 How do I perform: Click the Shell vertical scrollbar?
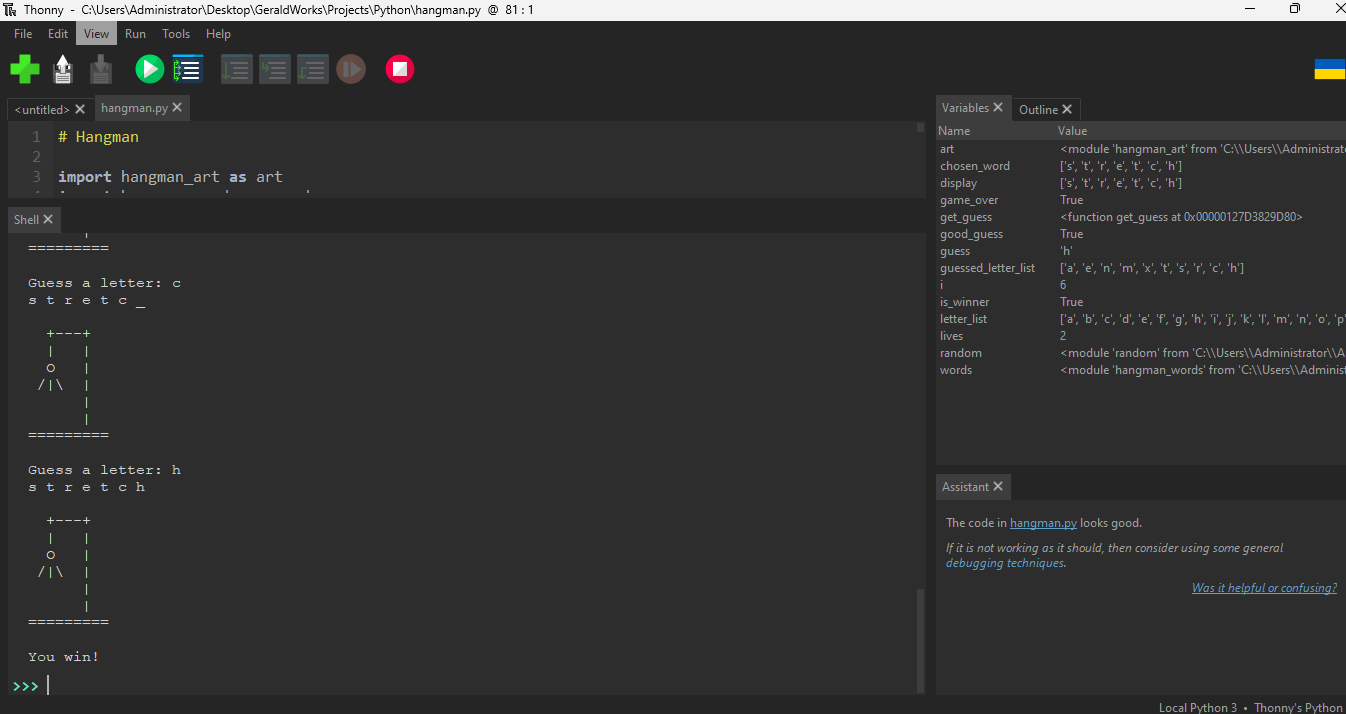(x=920, y=640)
